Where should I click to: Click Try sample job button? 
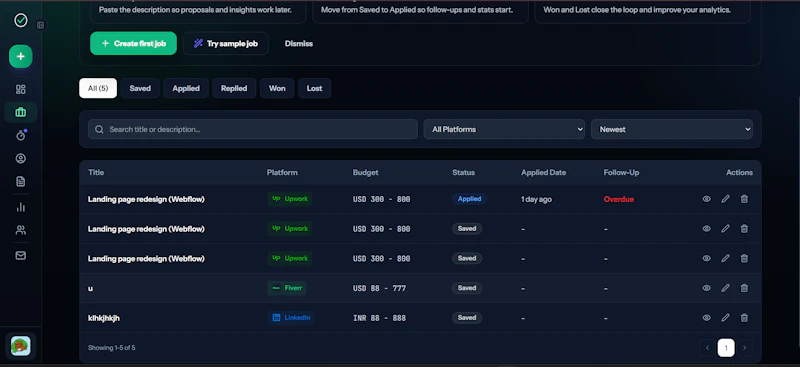point(226,43)
